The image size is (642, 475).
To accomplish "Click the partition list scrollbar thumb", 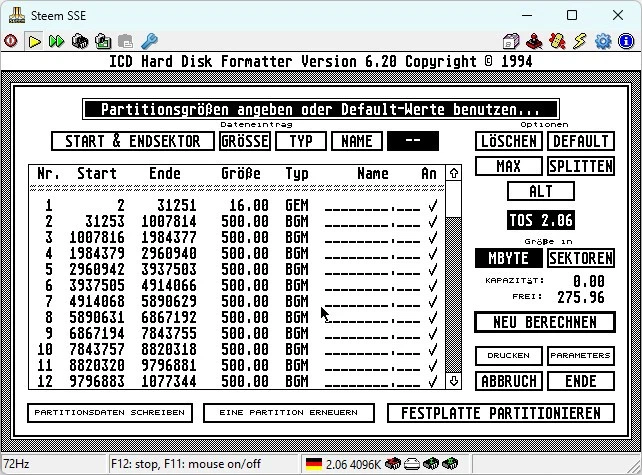I will coord(453,199).
